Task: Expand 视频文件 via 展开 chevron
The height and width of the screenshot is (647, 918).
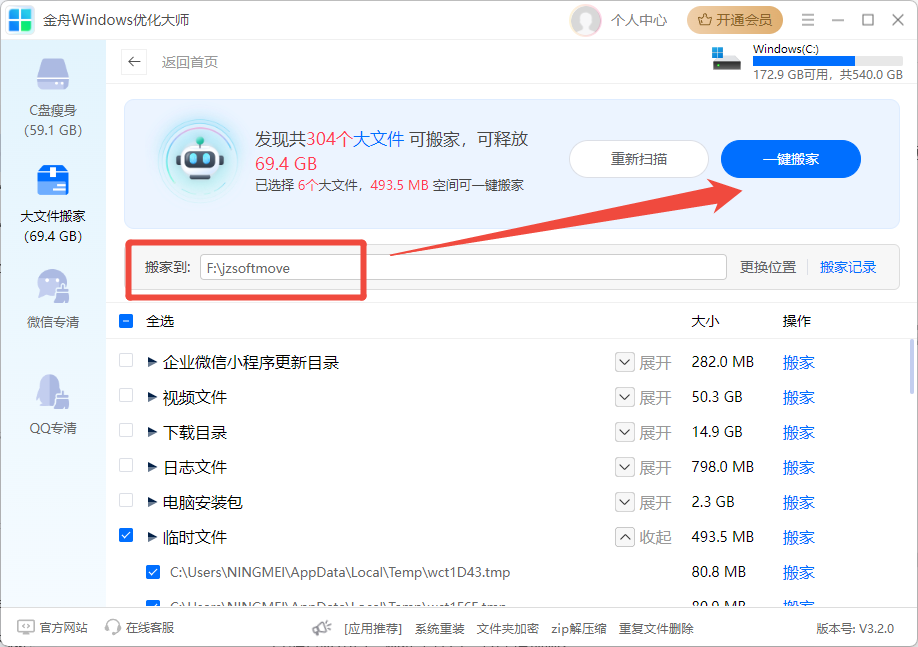Action: (625, 398)
